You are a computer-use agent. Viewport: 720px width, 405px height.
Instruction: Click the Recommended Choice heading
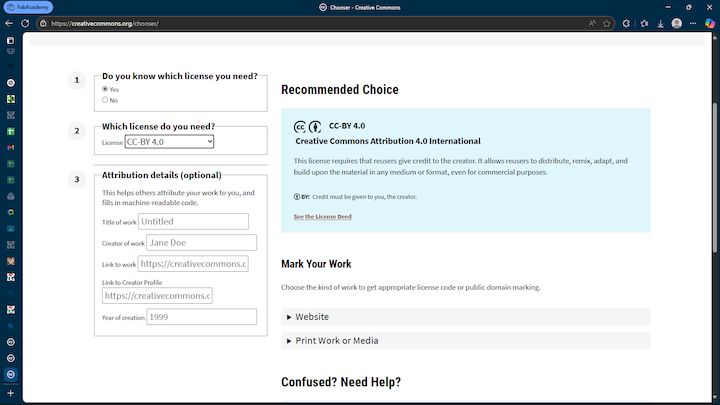tap(340, 90)
